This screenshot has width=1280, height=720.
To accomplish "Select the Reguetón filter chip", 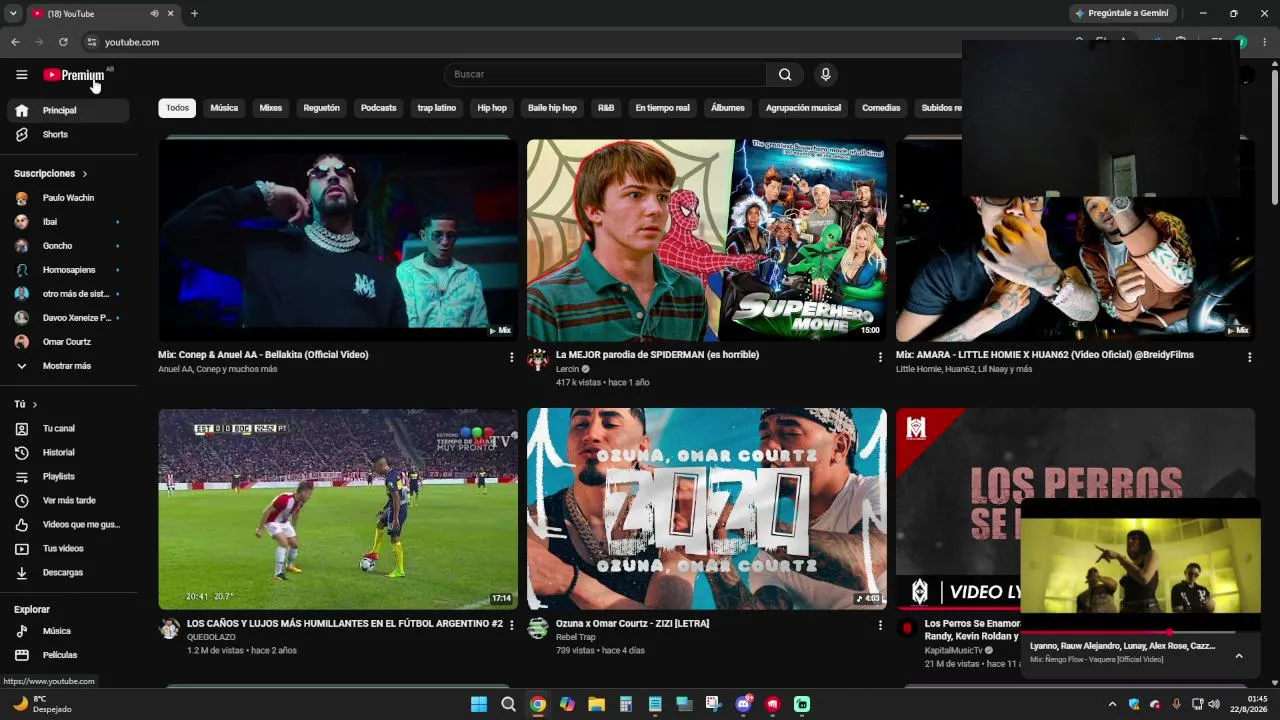I will pos(322,108).
